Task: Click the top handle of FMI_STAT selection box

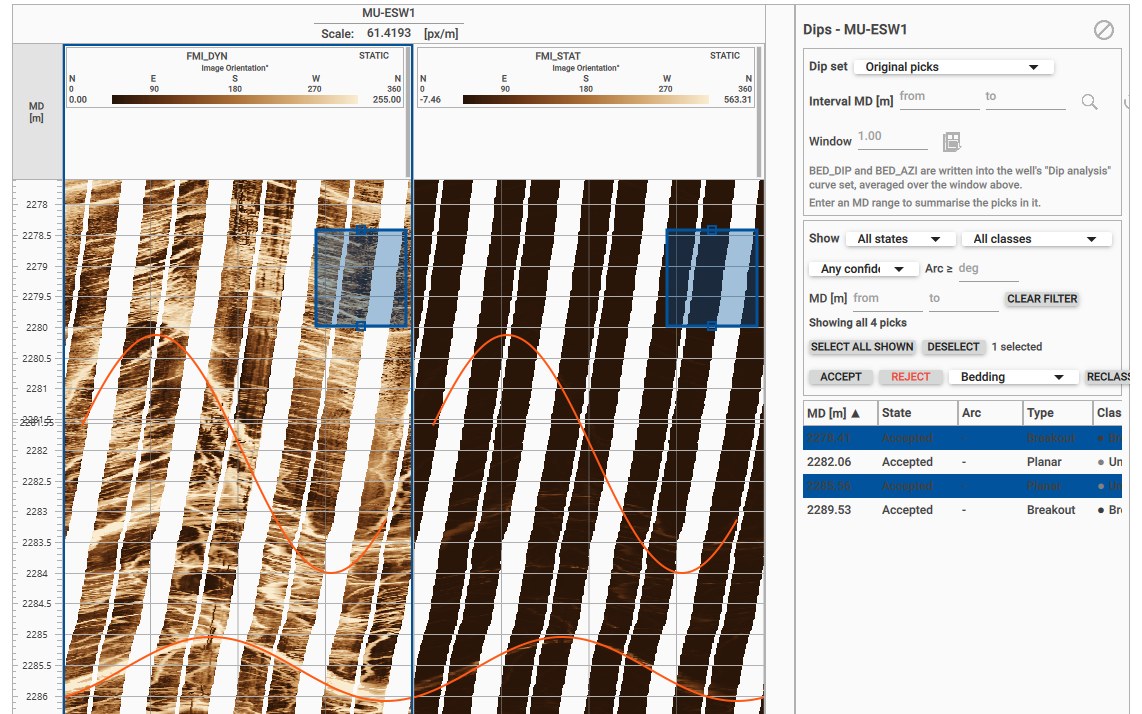Action: (712, 230)
